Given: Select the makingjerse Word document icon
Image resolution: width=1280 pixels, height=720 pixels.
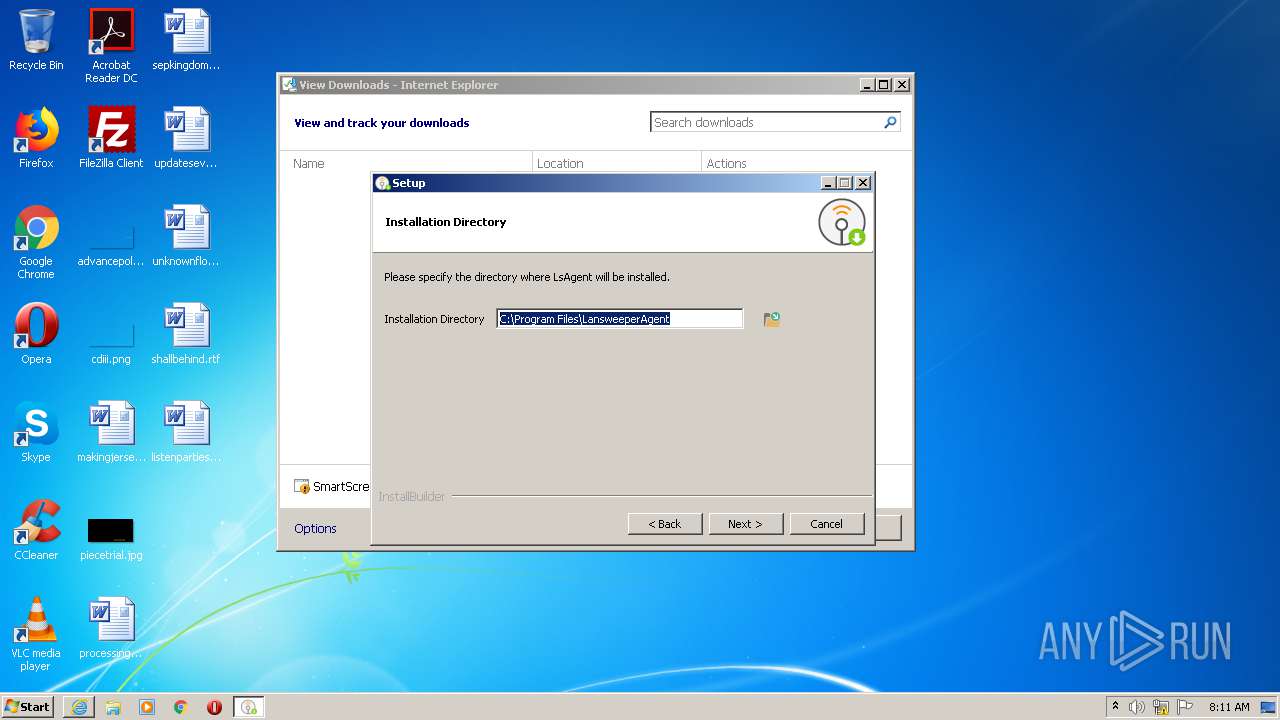Looking at the screenshot, I should pos(111,432).
